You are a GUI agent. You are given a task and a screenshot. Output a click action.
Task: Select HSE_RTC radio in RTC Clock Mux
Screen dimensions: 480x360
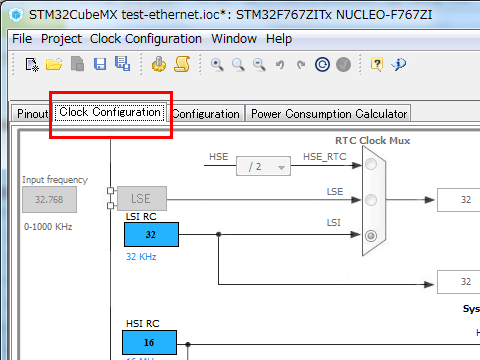371,164
